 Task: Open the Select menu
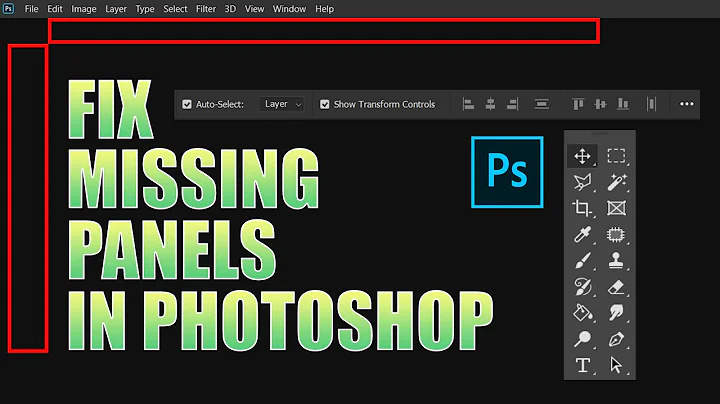(175, 9)
